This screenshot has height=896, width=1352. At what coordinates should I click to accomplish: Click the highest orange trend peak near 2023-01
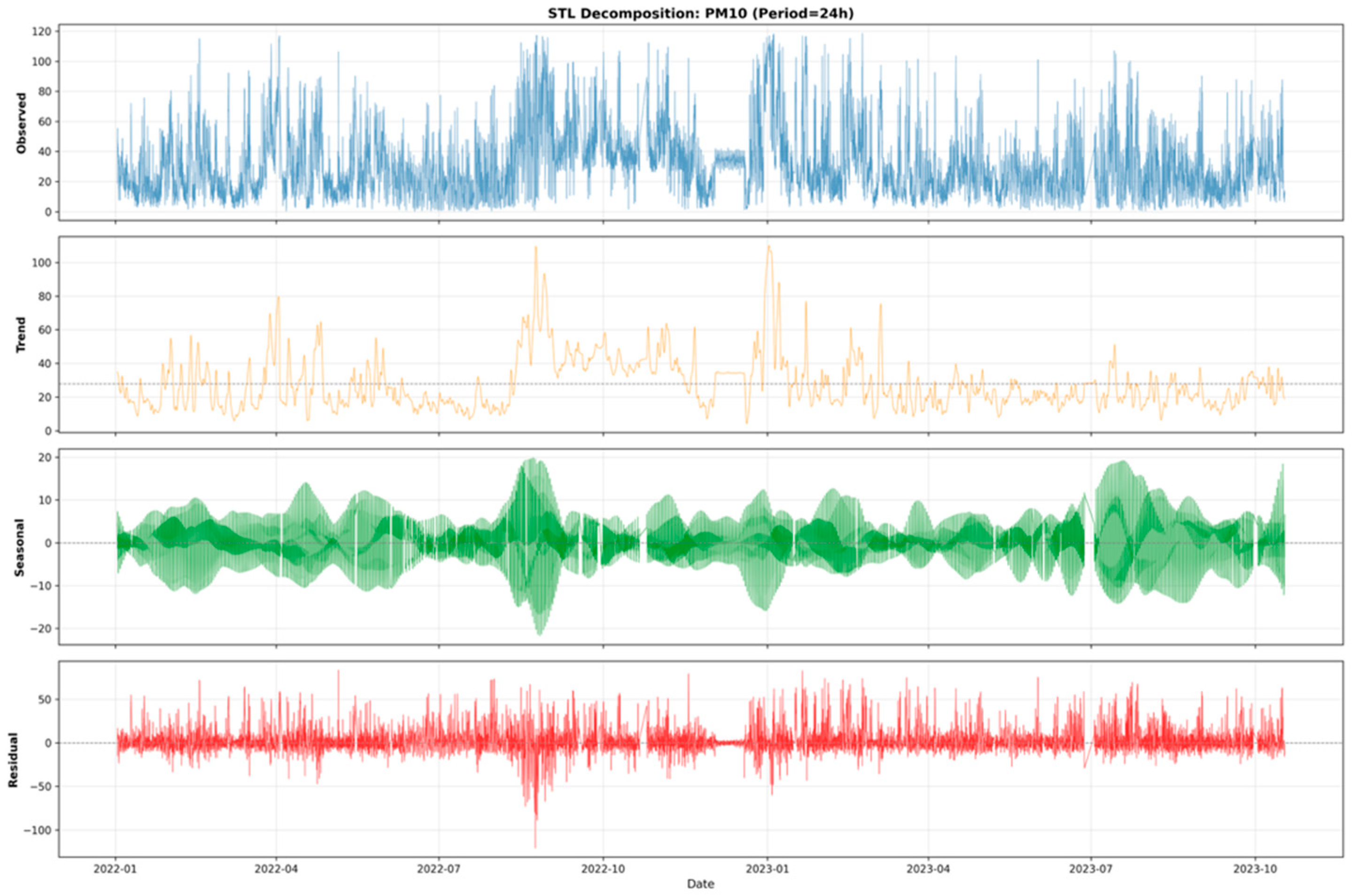(769, 247)
